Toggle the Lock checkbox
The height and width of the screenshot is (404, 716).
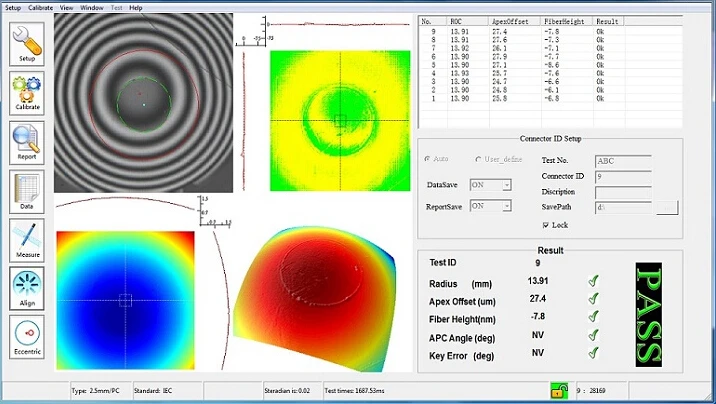pyautogui.click(x=545, y=225)
